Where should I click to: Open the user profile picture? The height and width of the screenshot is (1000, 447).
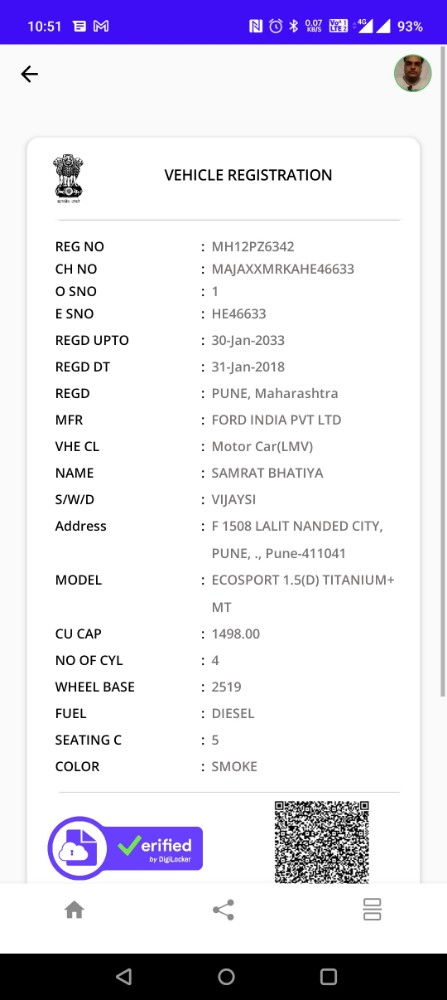click(x=413, y=73)
